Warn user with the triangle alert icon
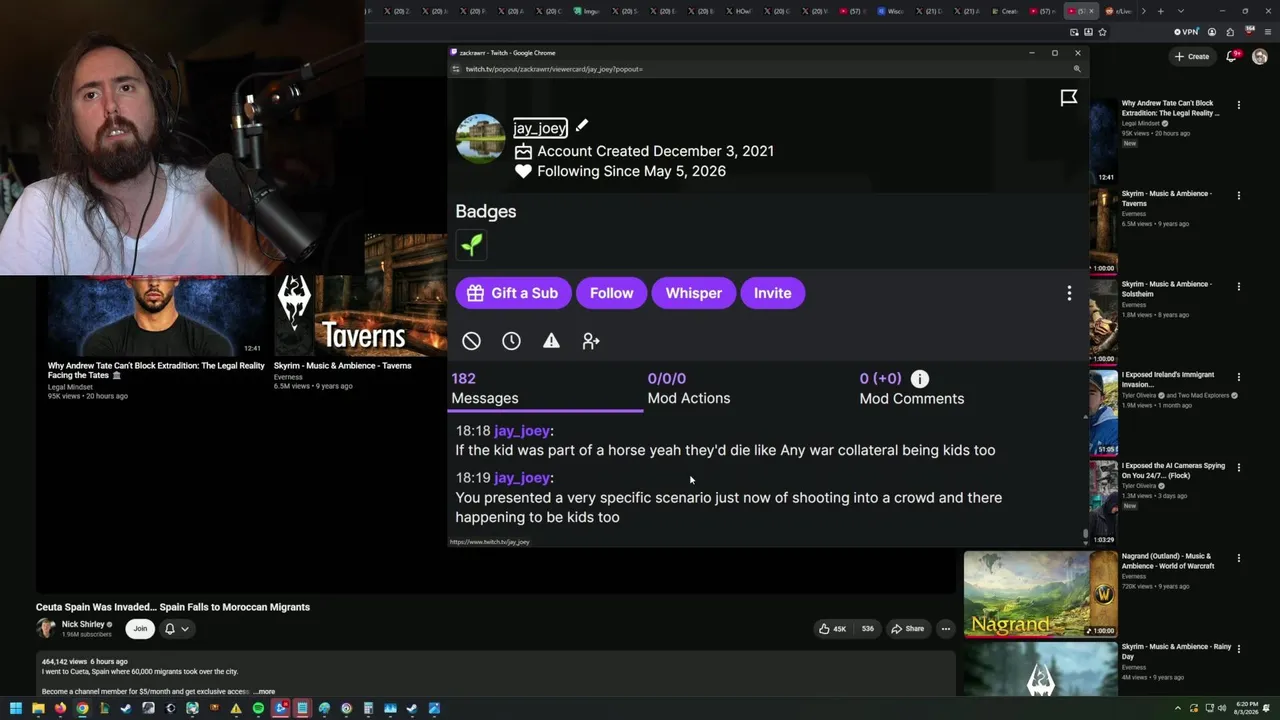This screenshot has height=720, width=1280. click(551, 341)
